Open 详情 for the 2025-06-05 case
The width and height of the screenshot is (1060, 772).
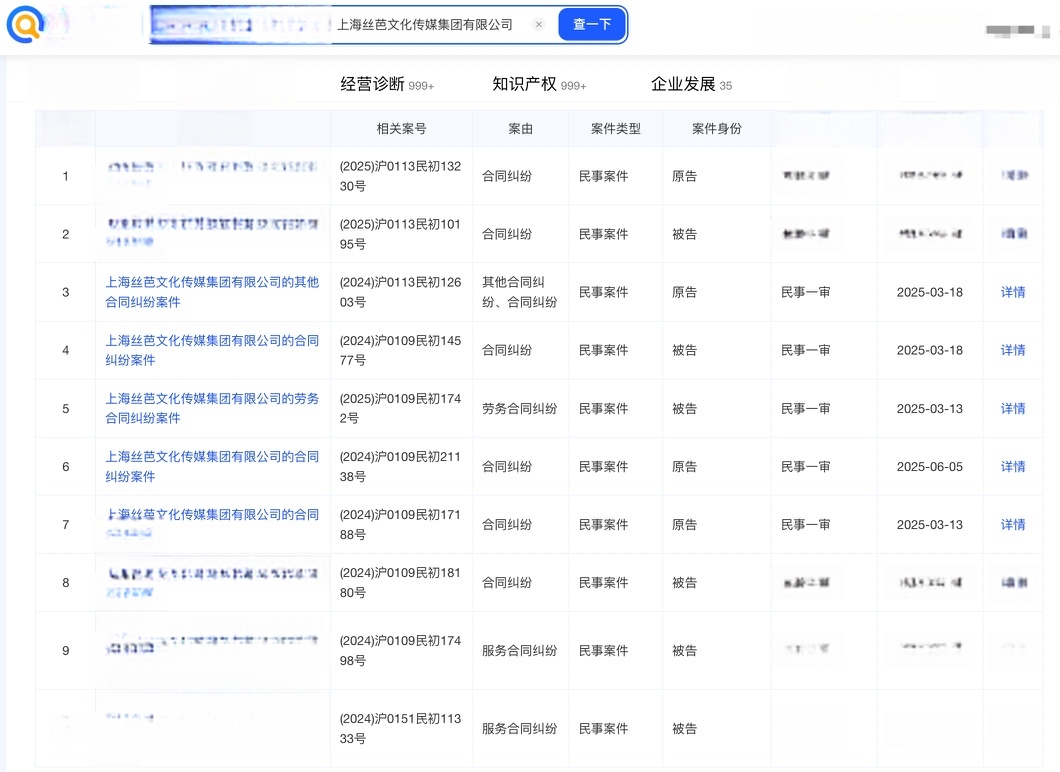point(1013,466)
